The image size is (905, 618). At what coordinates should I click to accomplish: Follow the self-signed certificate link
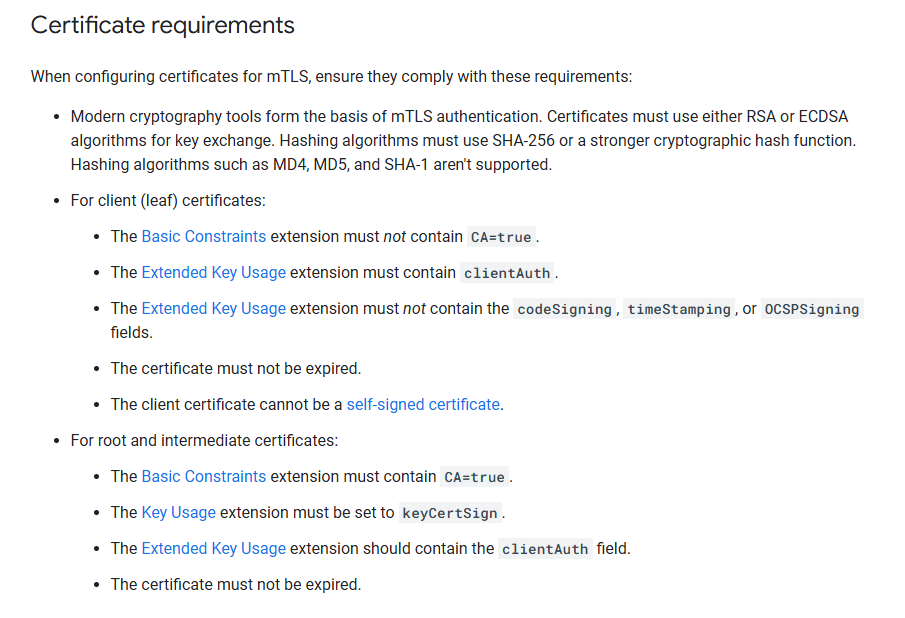pyautogui.click(x=423, y=404)
